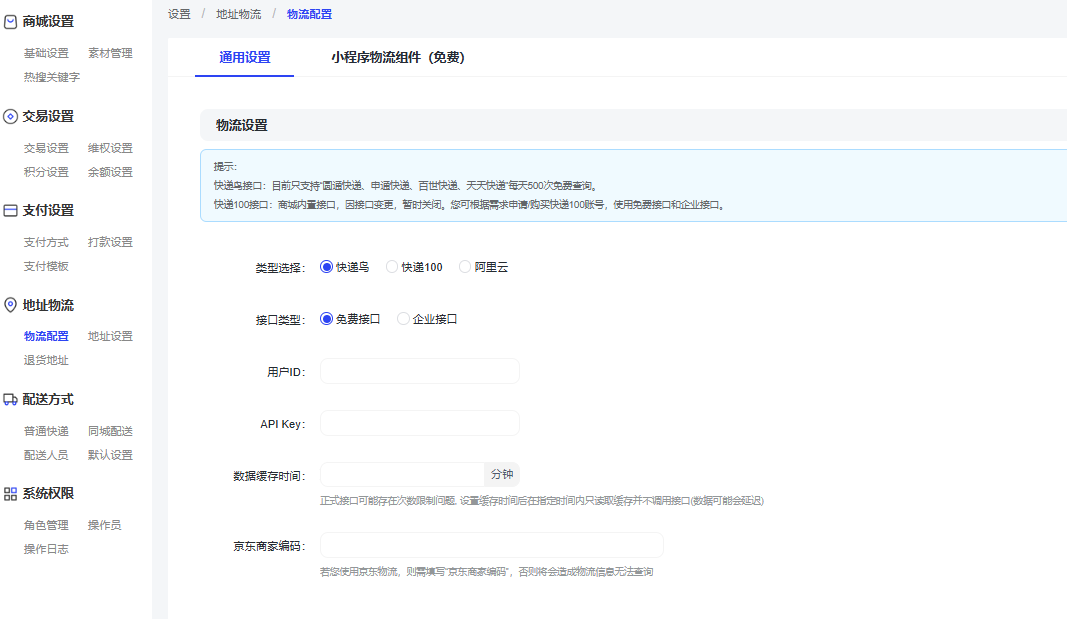Click into the API Key field
The height and width of the screenshot is (619, 1067).
pos(419,423)
